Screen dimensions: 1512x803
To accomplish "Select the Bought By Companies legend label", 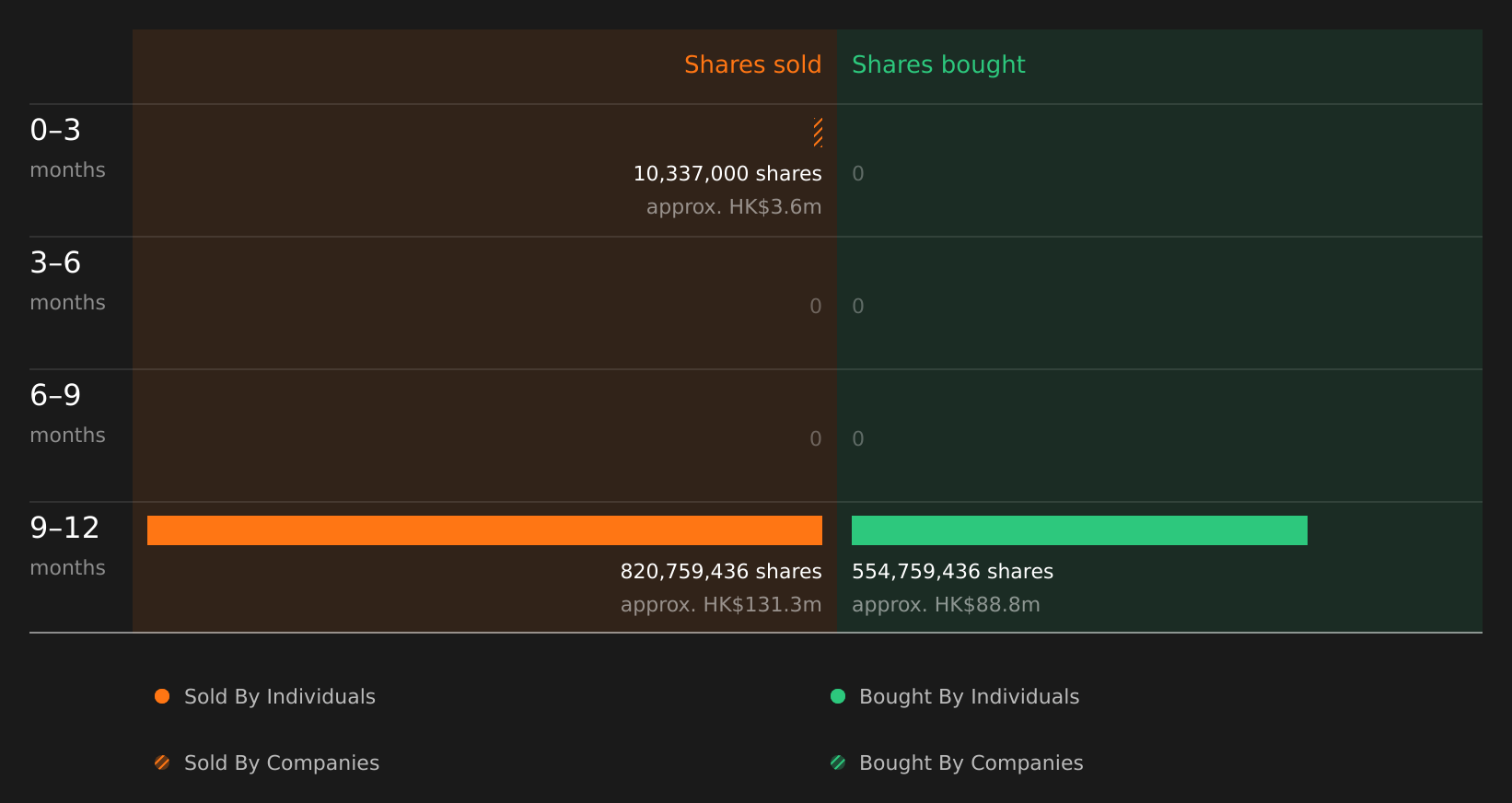I will (x=971, y=763).
